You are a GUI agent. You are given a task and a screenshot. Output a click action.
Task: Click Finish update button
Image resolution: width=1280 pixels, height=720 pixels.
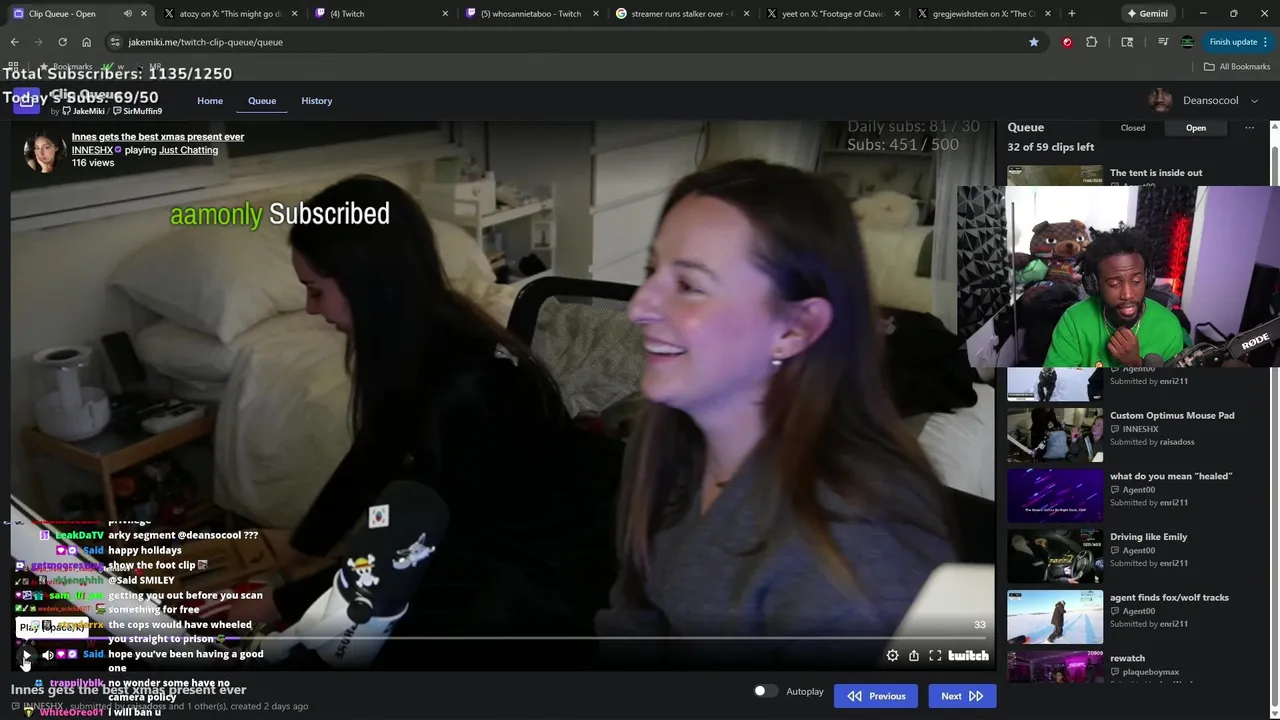pyautogui.click(x=1233, y=42)
